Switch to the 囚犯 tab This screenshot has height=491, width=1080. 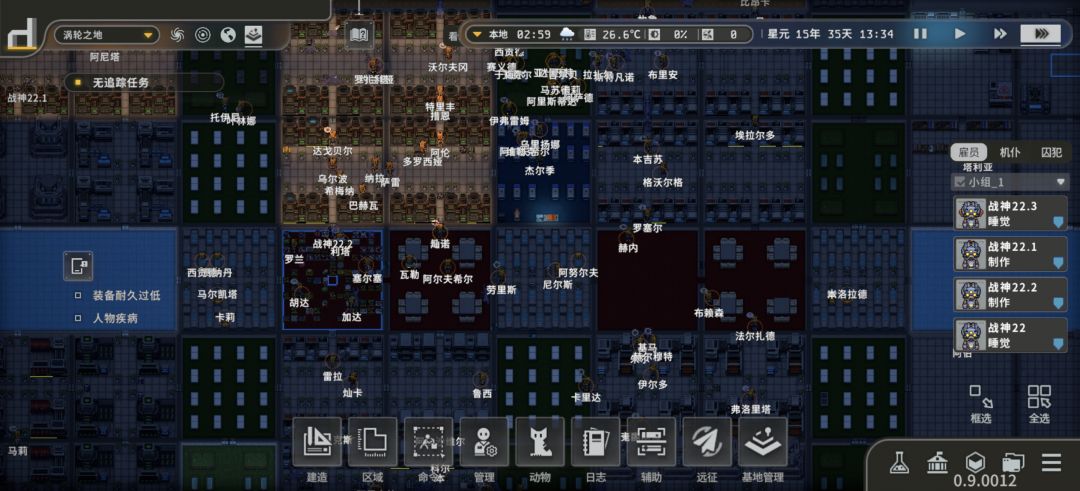[1051, 152]
